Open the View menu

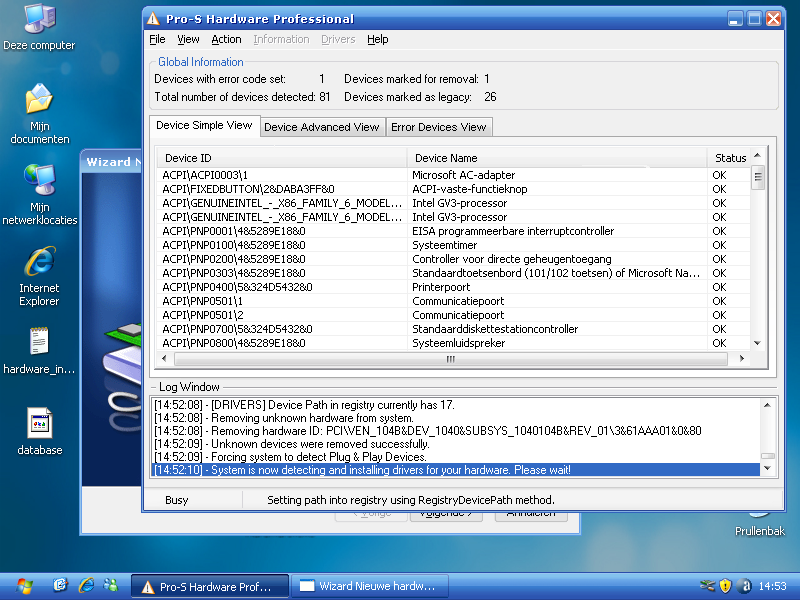click(x=188, y=39)
